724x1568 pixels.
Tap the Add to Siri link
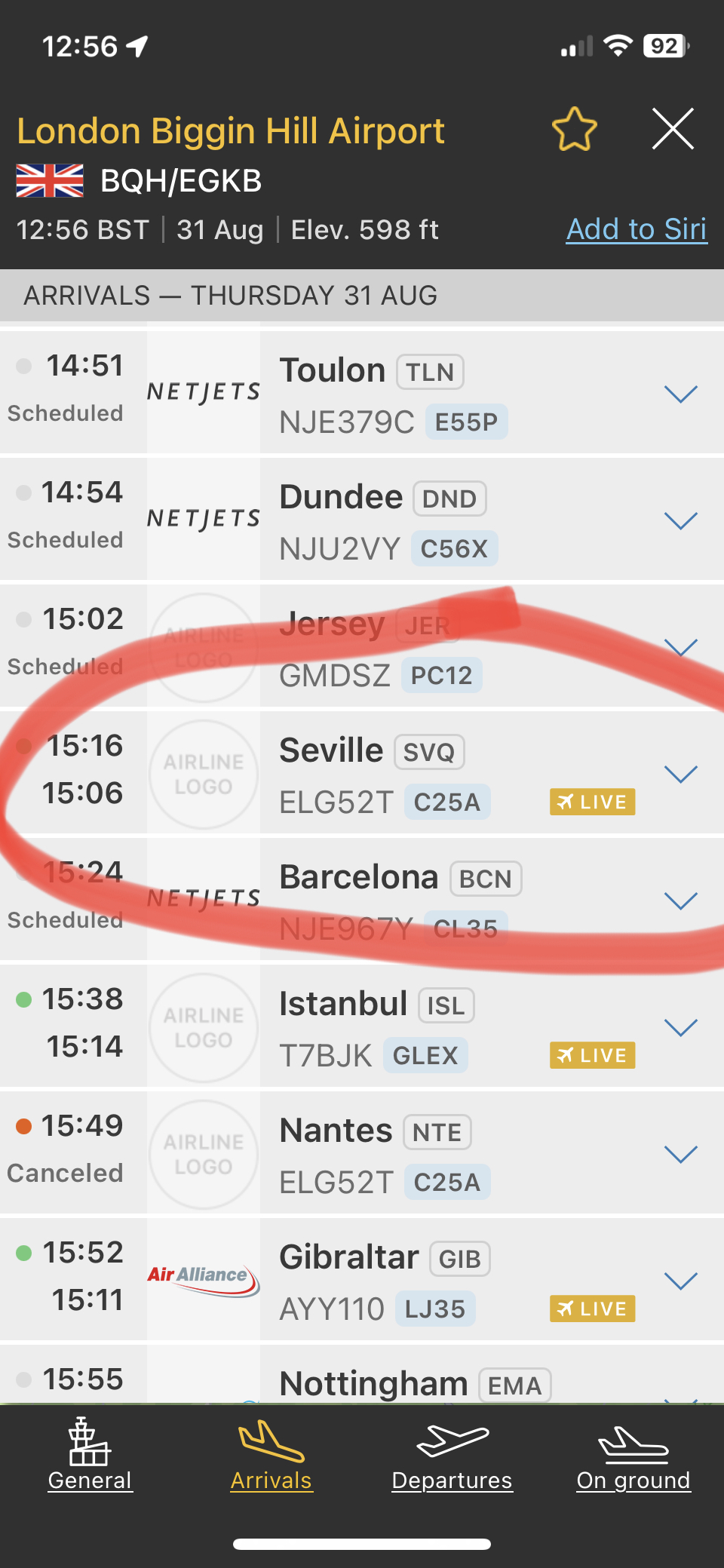637,229
